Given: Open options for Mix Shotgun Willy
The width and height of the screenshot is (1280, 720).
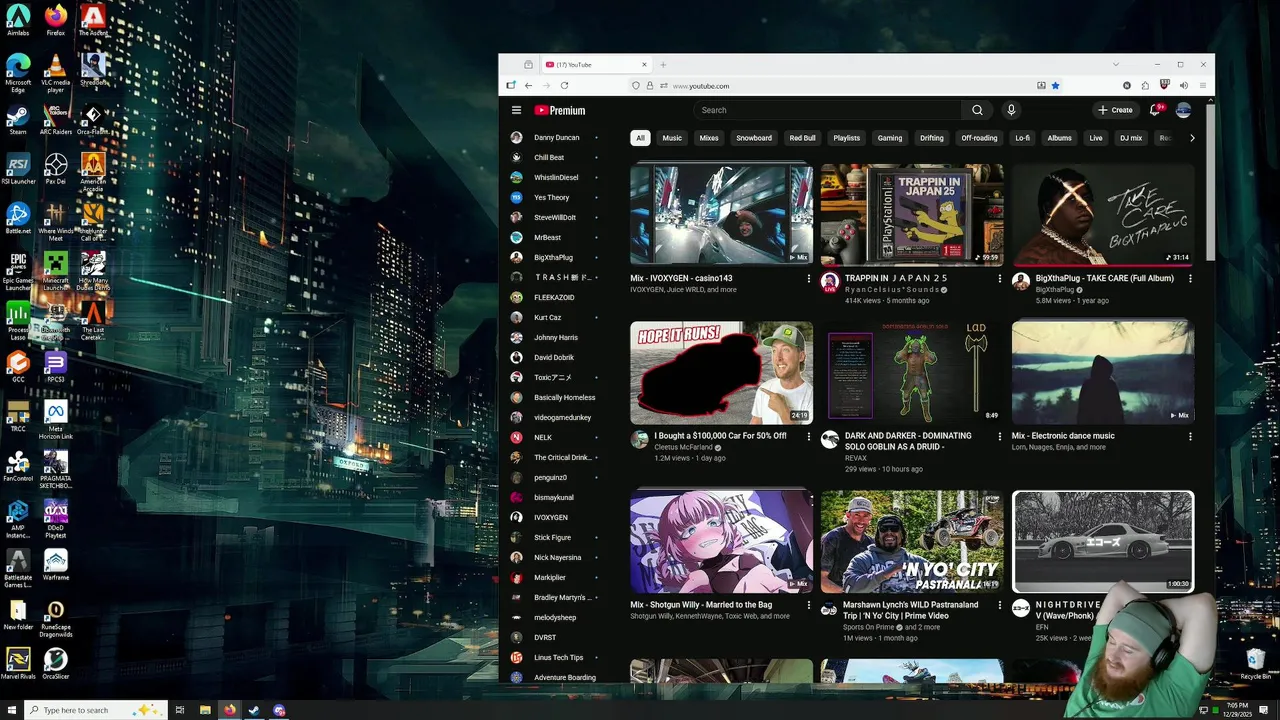Looking at the screenshot, I should click(809, 605).
